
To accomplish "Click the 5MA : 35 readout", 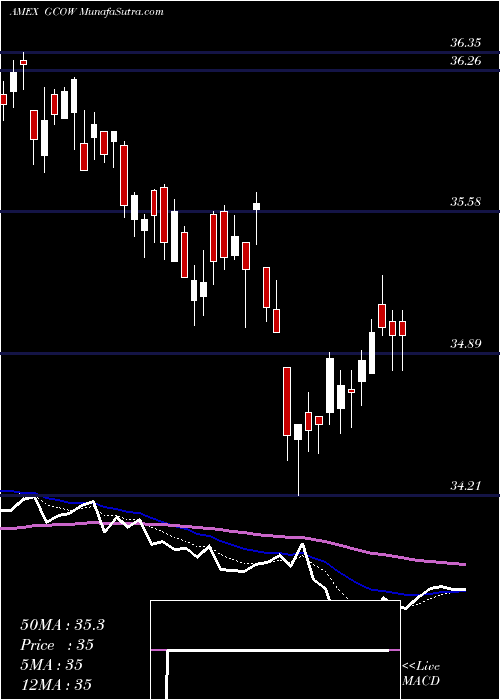I will point(52,665).
